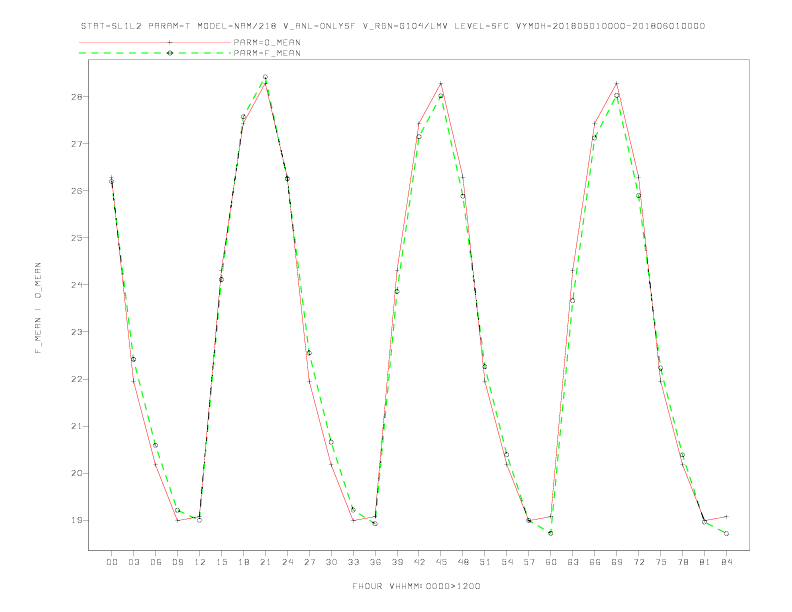Click x-axis forecast hour label 45
This screenshot has height=612, width=792.
pos(441,562)
